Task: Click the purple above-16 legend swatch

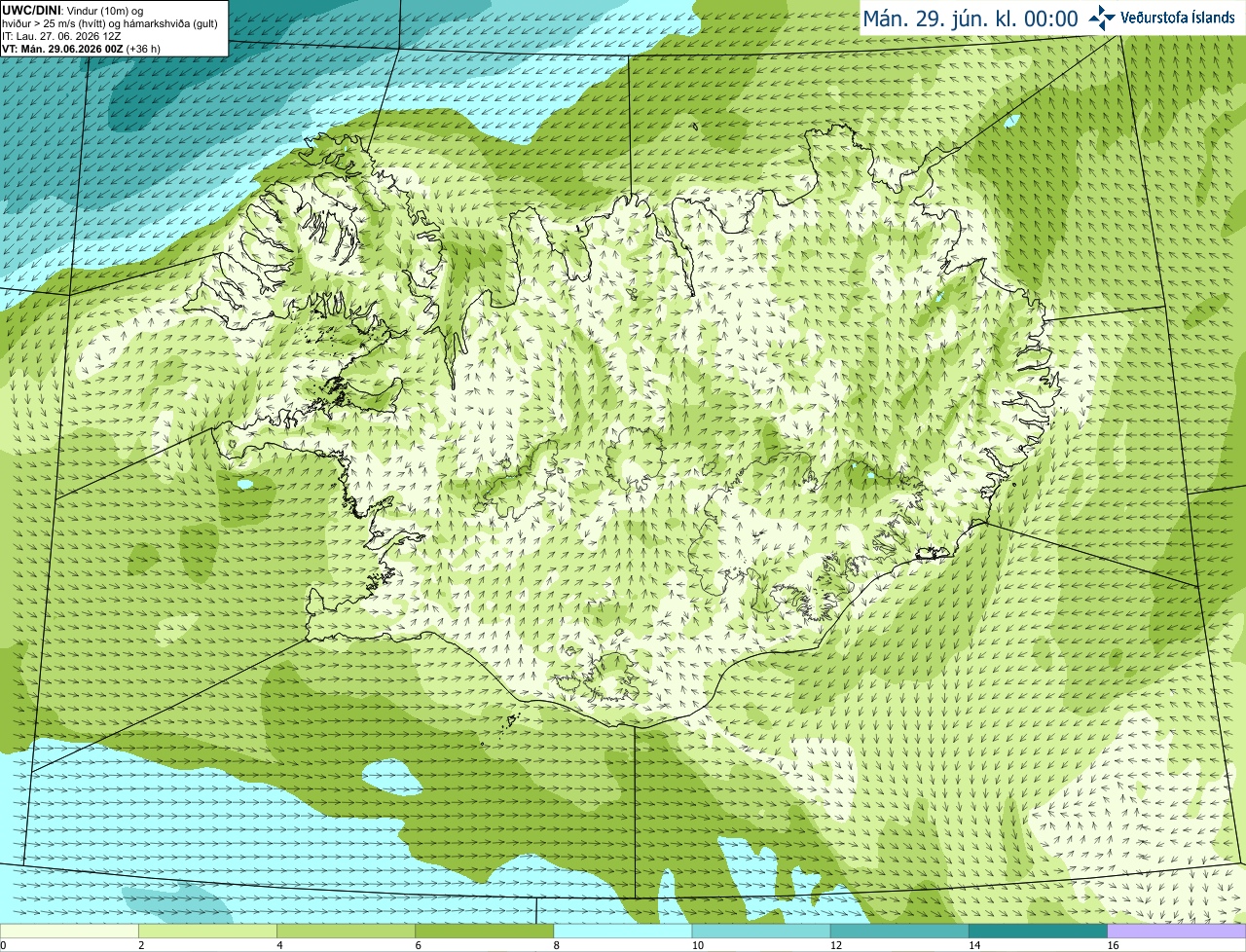Action: [1177, 932]
